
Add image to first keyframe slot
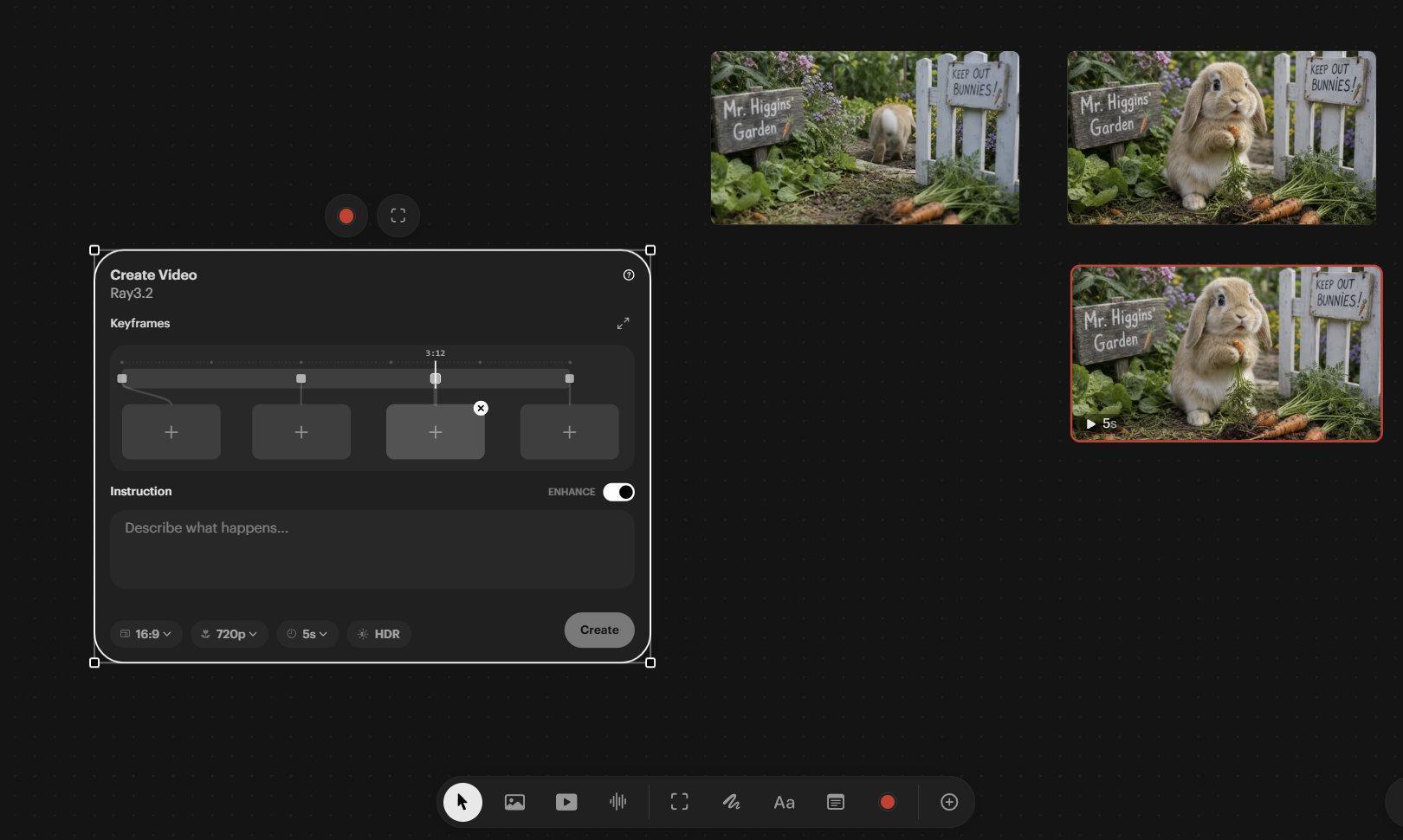[x=171, y=432]
